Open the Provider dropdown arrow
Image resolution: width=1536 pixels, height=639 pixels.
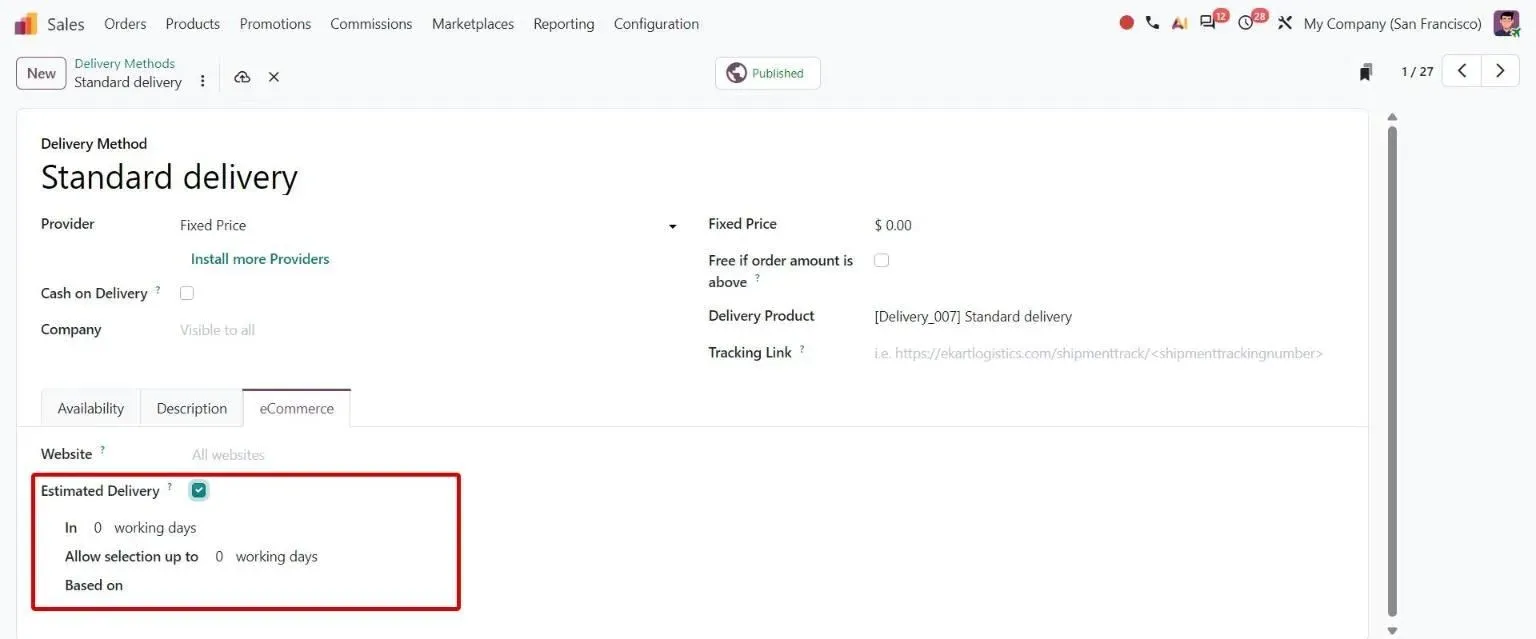click(672, 227)
